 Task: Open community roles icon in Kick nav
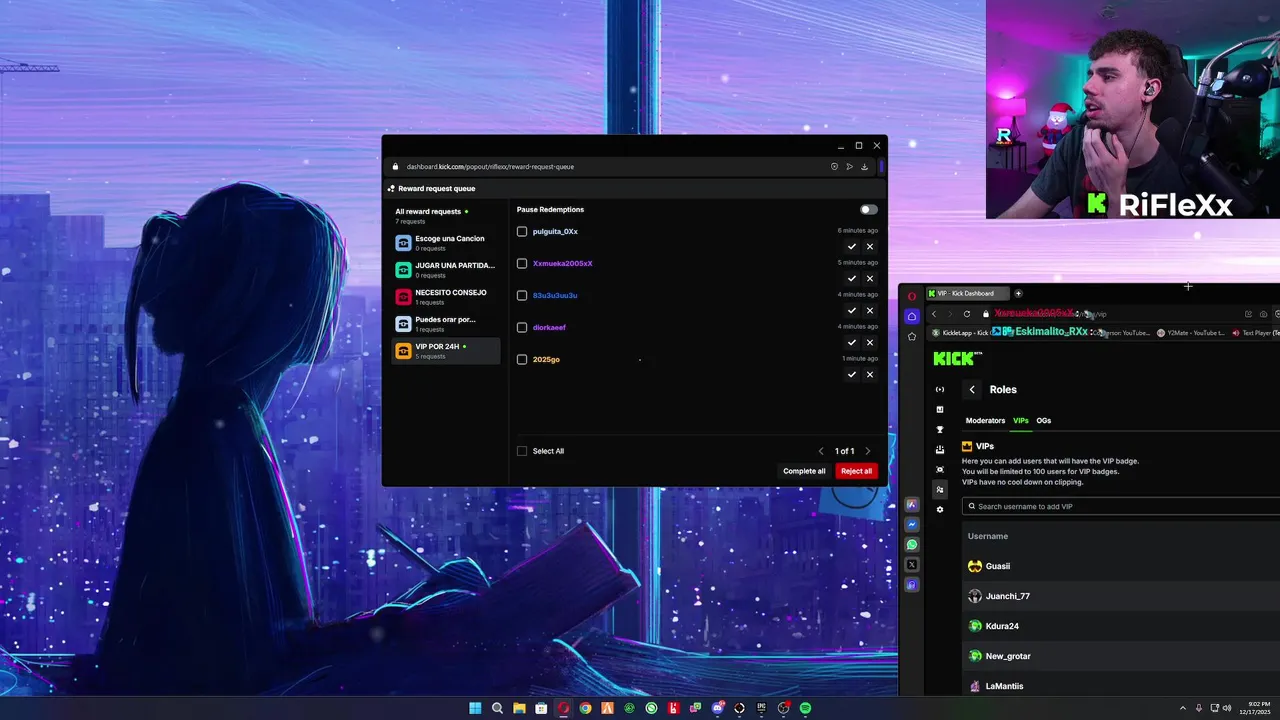(939, 489)
